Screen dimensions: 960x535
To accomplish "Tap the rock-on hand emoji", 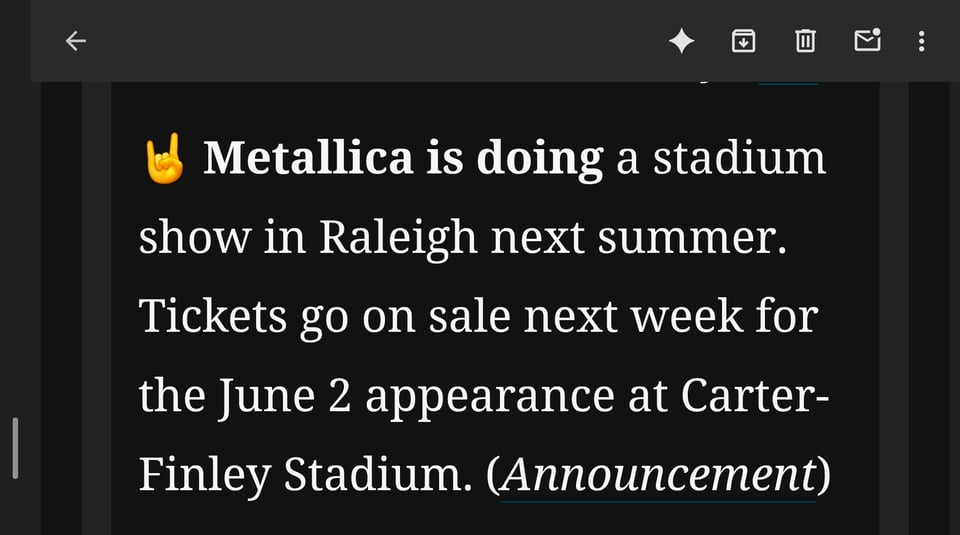I will coord(164,158).
